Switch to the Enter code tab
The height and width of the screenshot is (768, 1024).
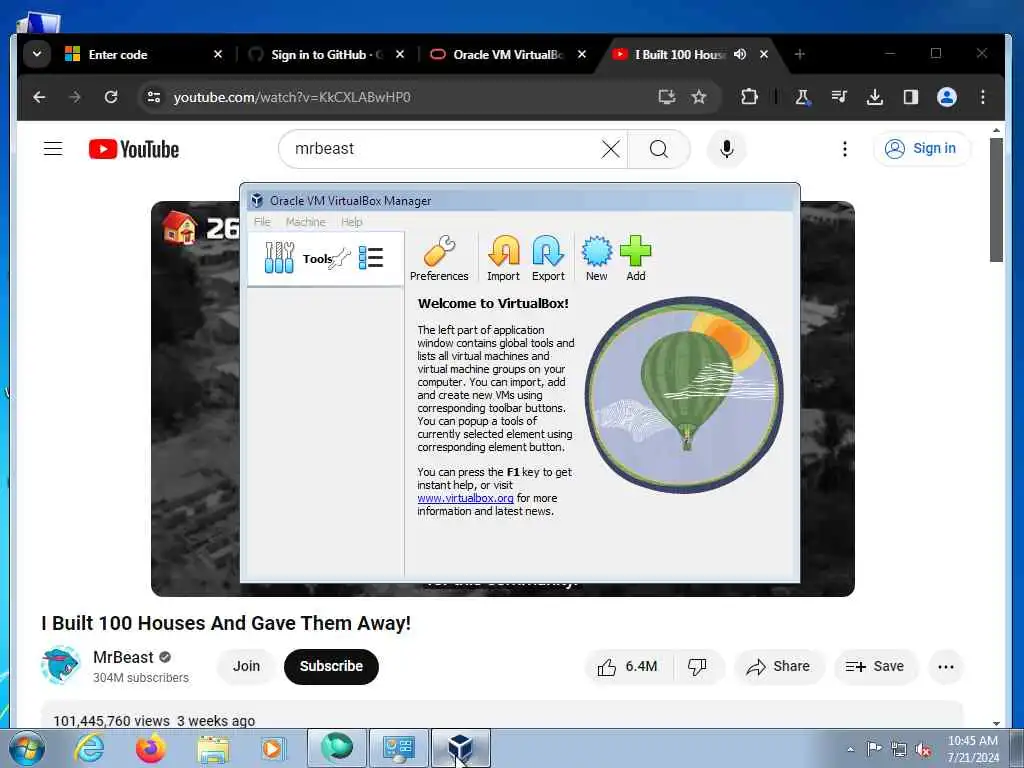(x=142, y=54)
